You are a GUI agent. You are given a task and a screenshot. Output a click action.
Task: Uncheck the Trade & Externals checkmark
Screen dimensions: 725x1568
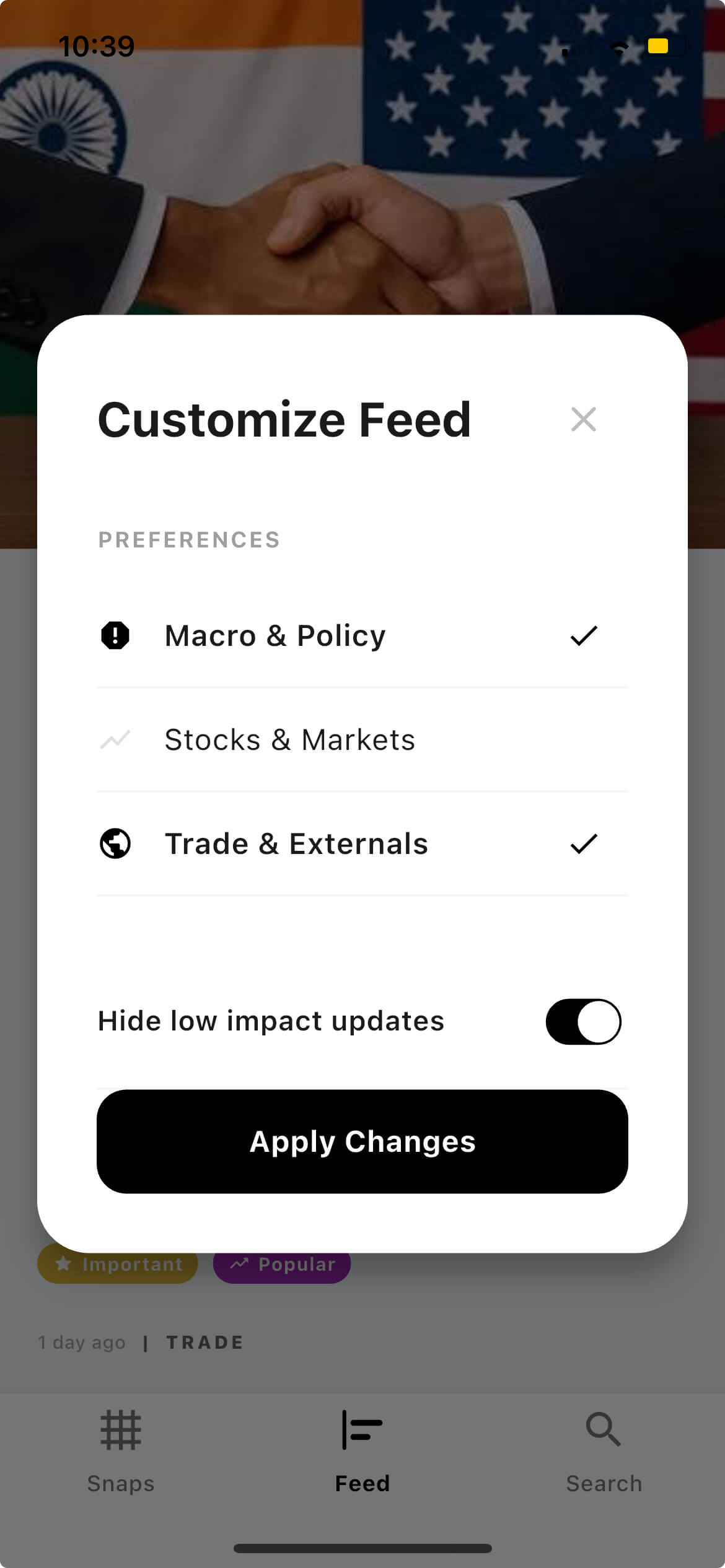pyautogui.click(x=583, y=843)
